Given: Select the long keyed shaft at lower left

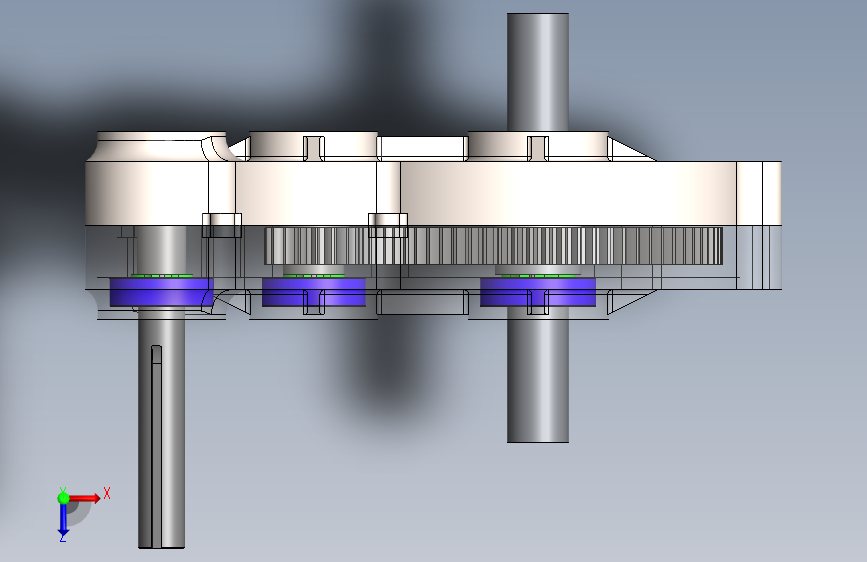Looking at the screenshot, I should [x=161, y=429].
